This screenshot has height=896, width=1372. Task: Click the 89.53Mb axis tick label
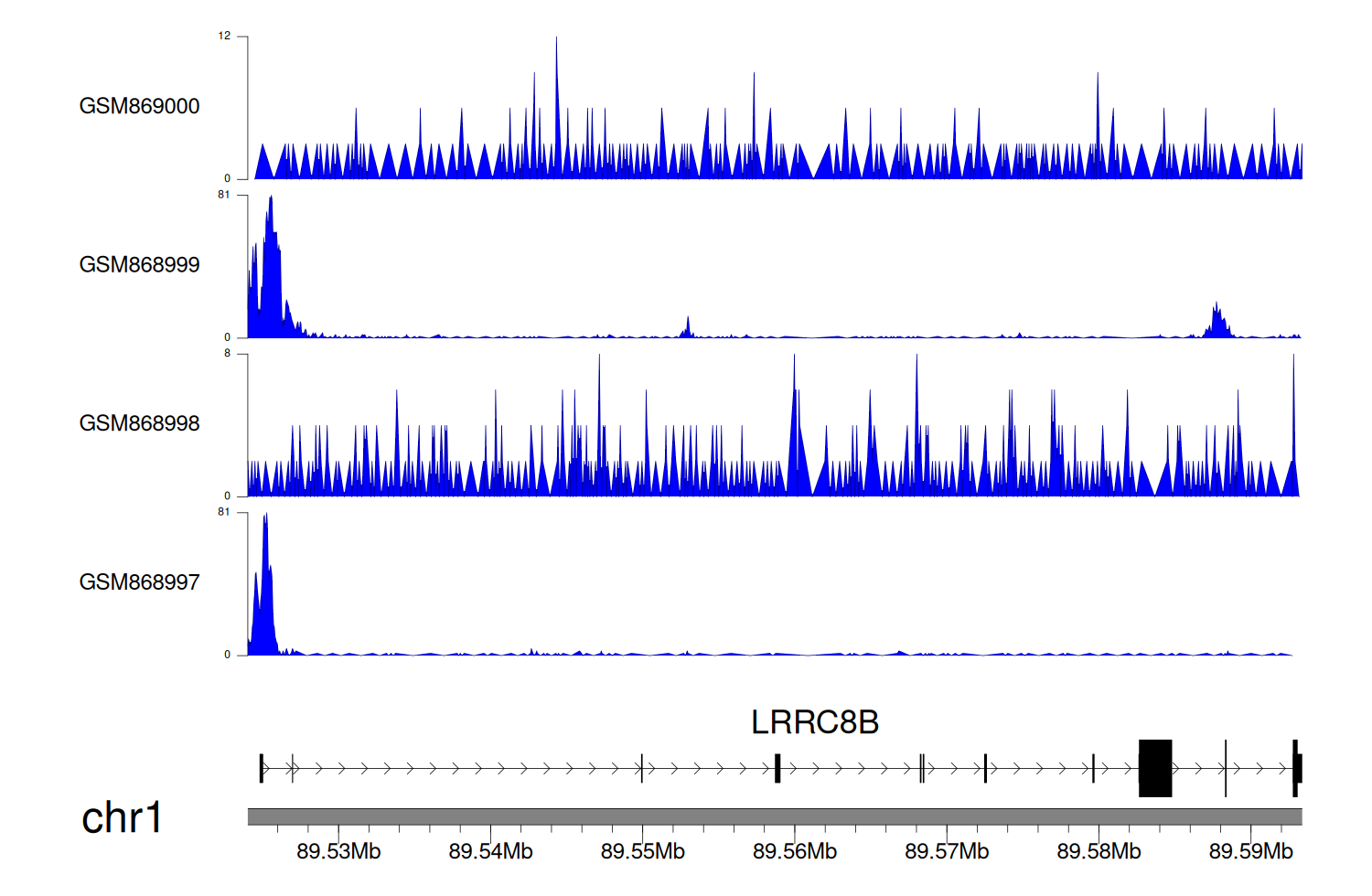click(x=338, y=851)
